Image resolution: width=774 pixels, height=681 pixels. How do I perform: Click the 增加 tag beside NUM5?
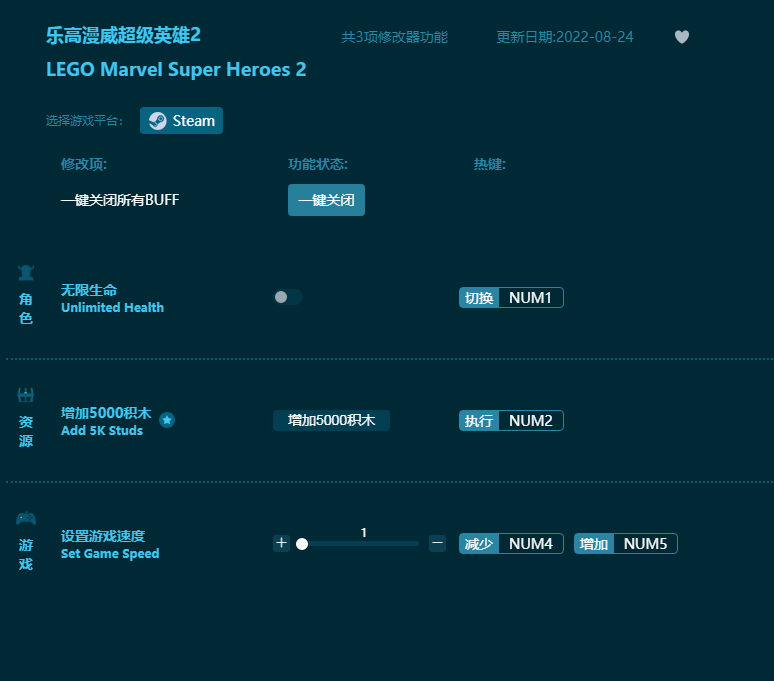coord(594,543)
